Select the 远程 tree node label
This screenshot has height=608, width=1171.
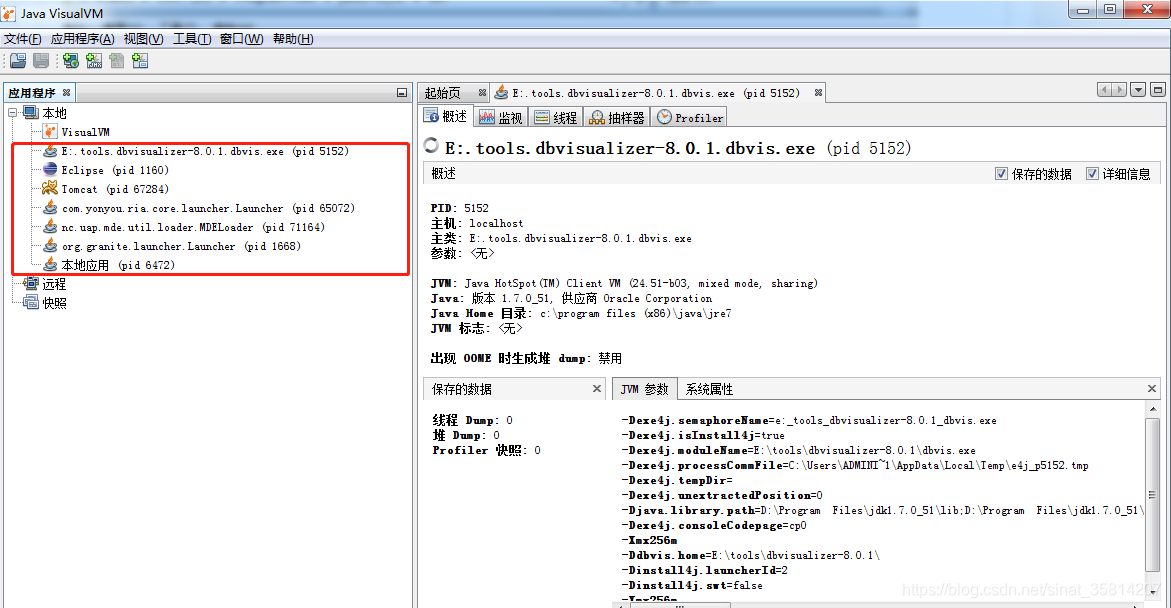pos(54,284)
